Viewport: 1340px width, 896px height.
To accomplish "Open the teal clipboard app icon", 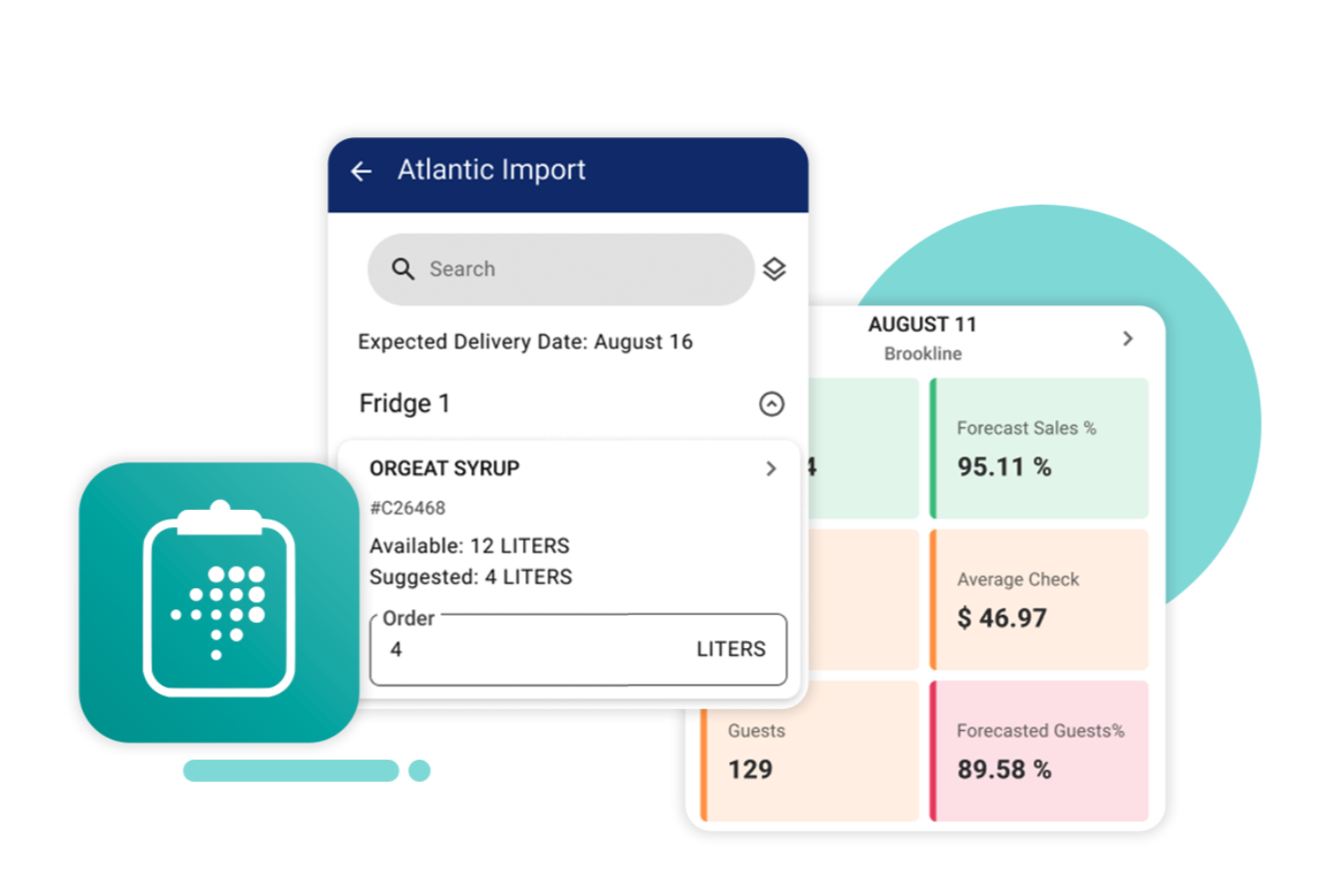I will tap(219, 602).
